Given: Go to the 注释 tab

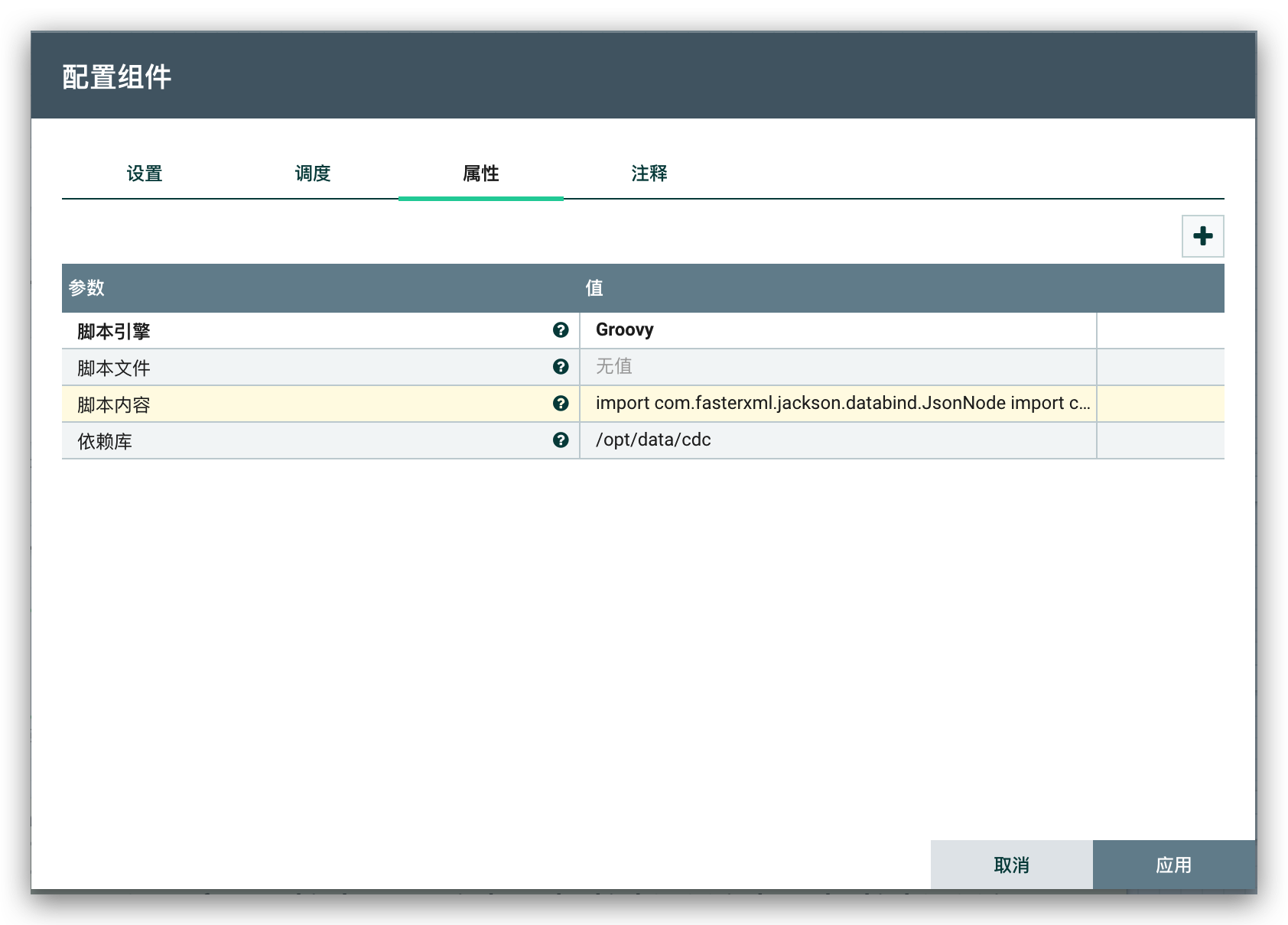Looking at the screenshot, I should click(x=649, y=174).
